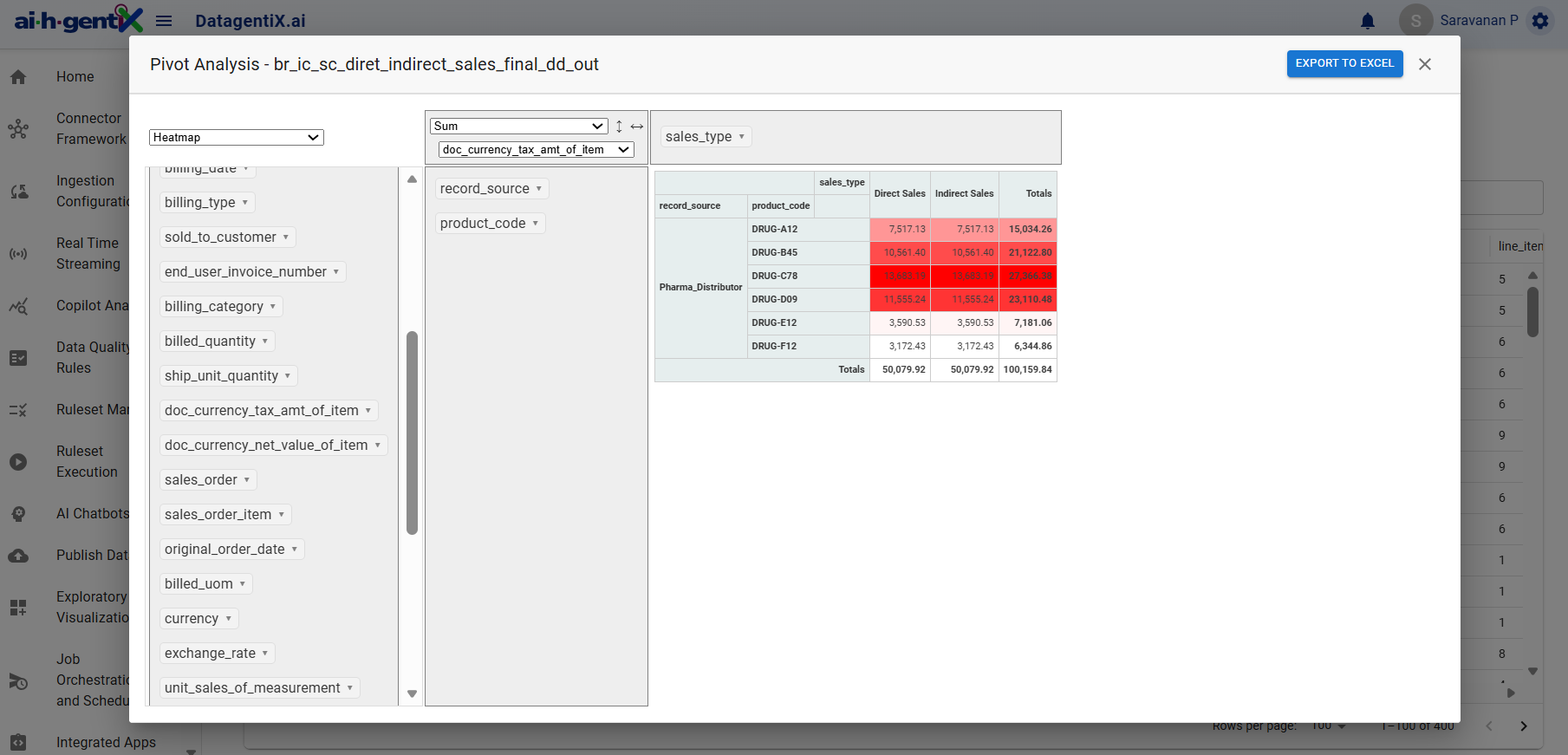The width and height of the screenshot is (1568, 755).
Task: Click the hamburger menu icon
Action: (164, 21)
